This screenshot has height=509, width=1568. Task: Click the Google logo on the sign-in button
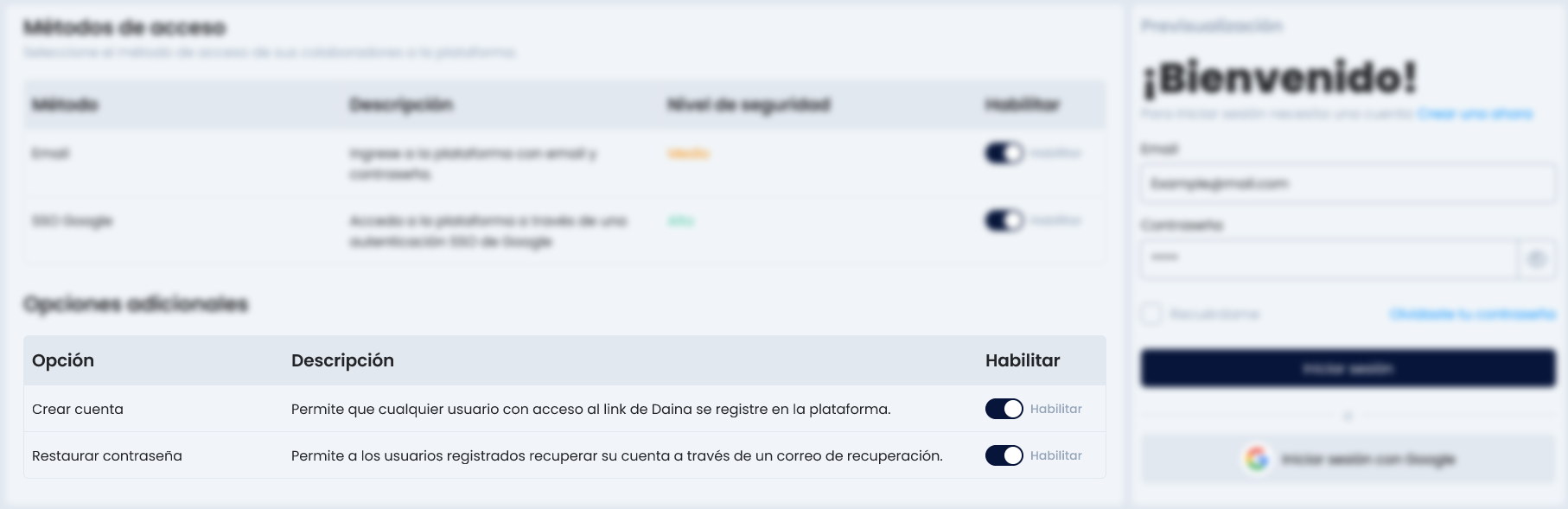[1256, 459]
